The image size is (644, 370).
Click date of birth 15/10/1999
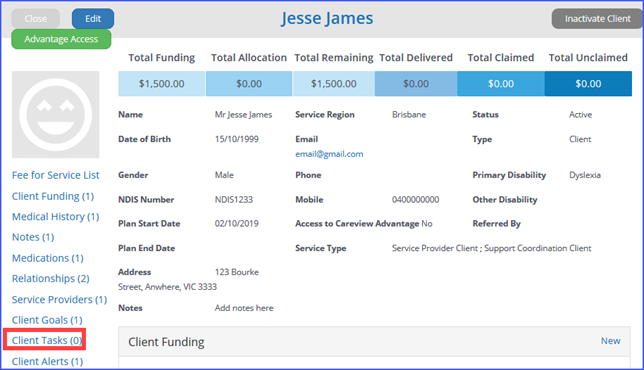[x=237, y=139]
